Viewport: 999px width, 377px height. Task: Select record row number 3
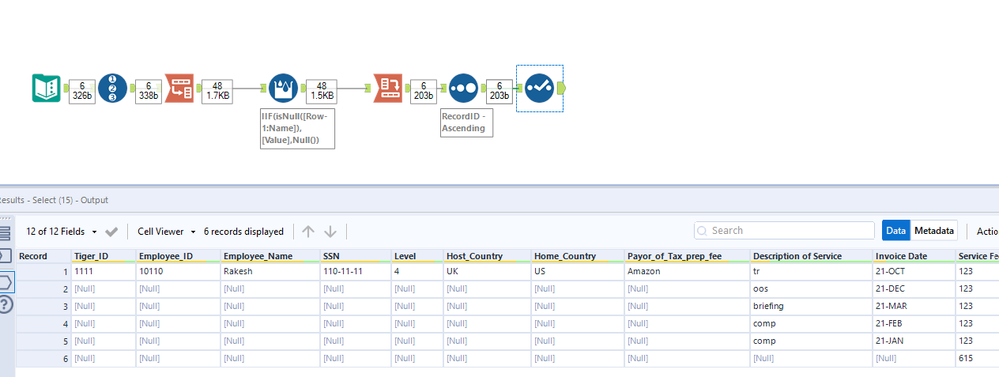point(43,306)
